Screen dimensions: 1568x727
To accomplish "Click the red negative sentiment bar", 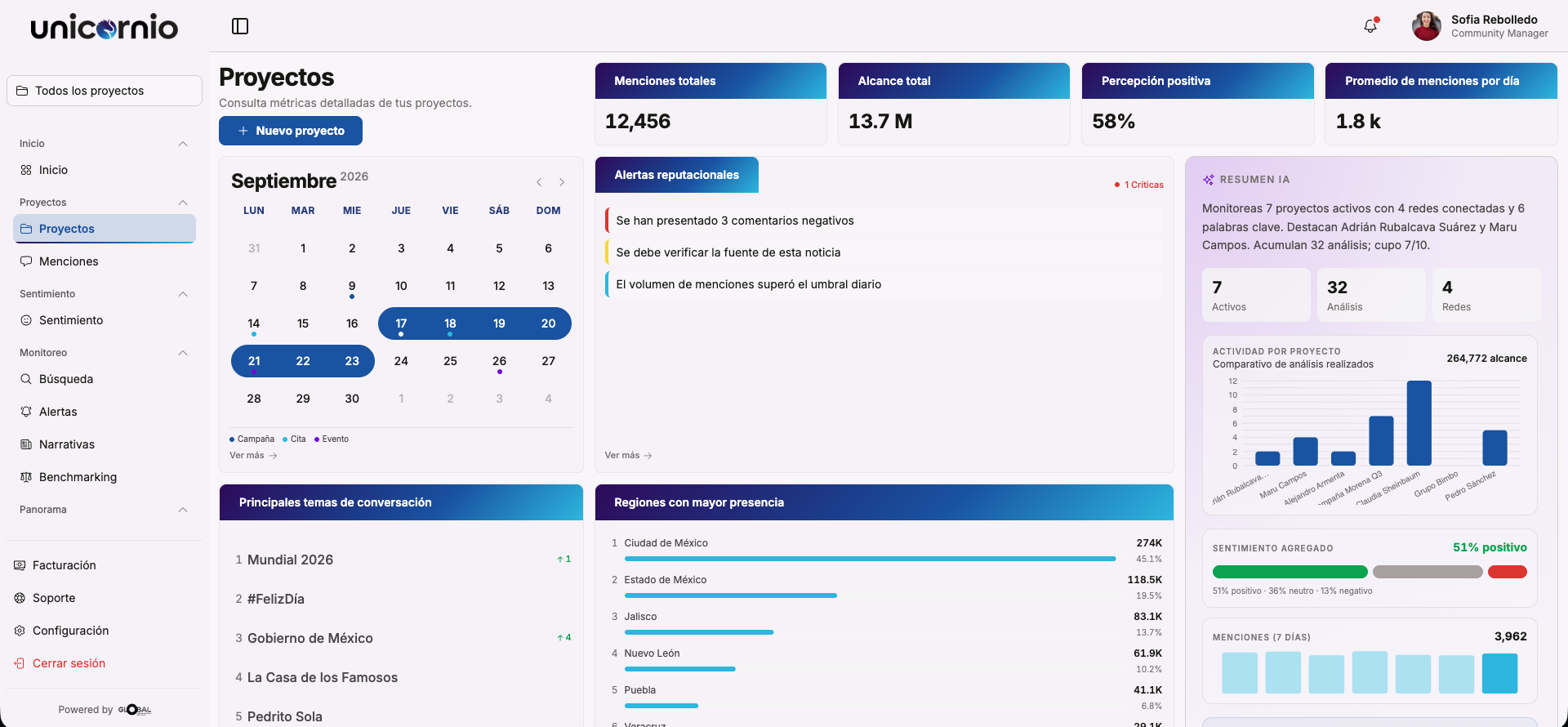I will (1508, 572).
